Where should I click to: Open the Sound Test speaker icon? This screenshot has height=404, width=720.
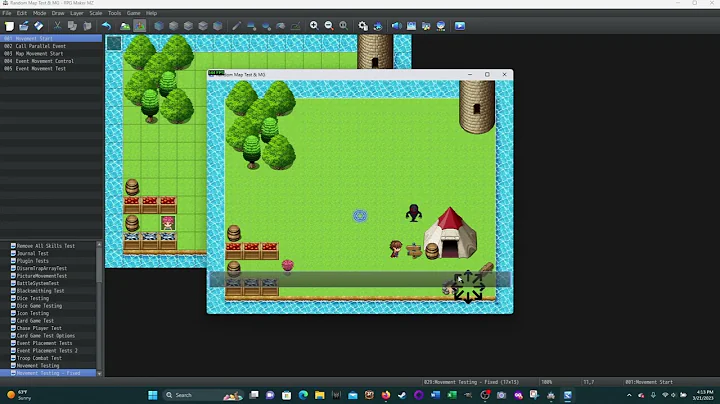coord(396,26)
